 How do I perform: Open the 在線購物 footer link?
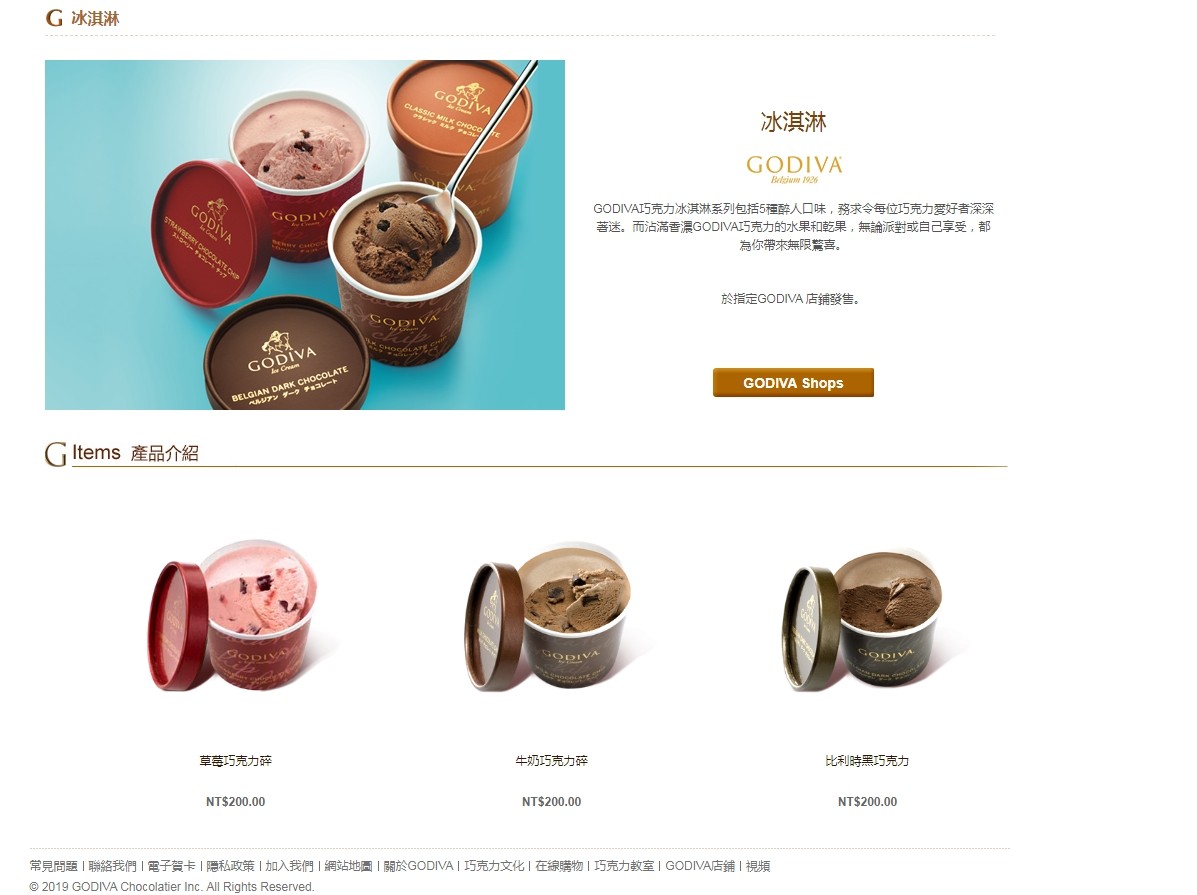click(559, 866)
